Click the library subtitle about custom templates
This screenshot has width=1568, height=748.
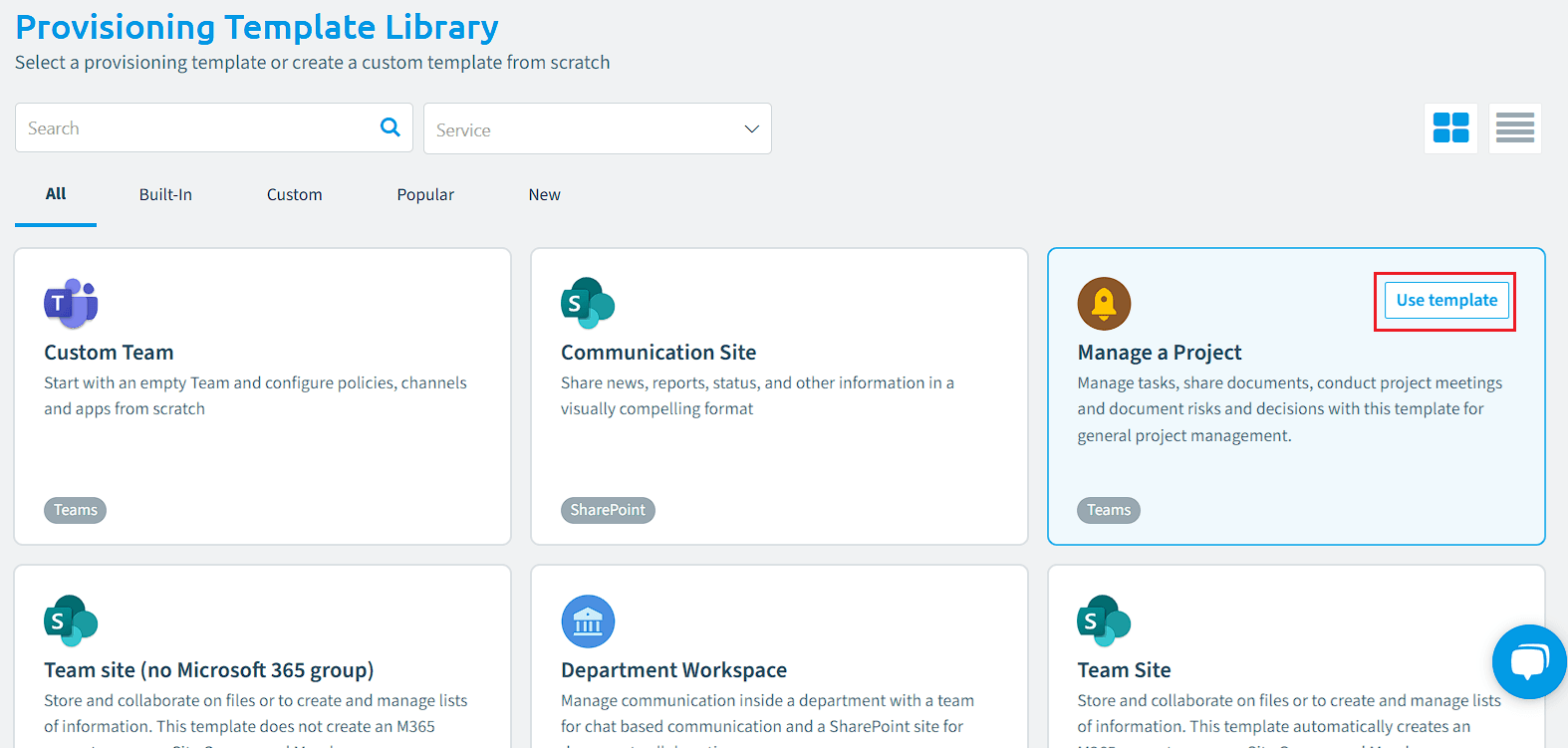pyautogui.click(x=313, y=63)
